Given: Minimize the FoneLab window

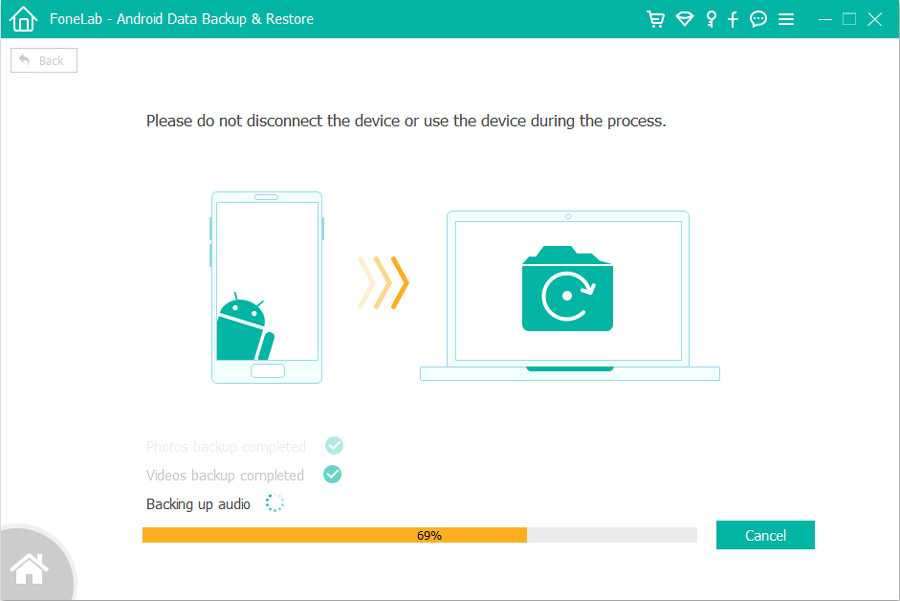Looking at the screenshot, I should 825,19.
